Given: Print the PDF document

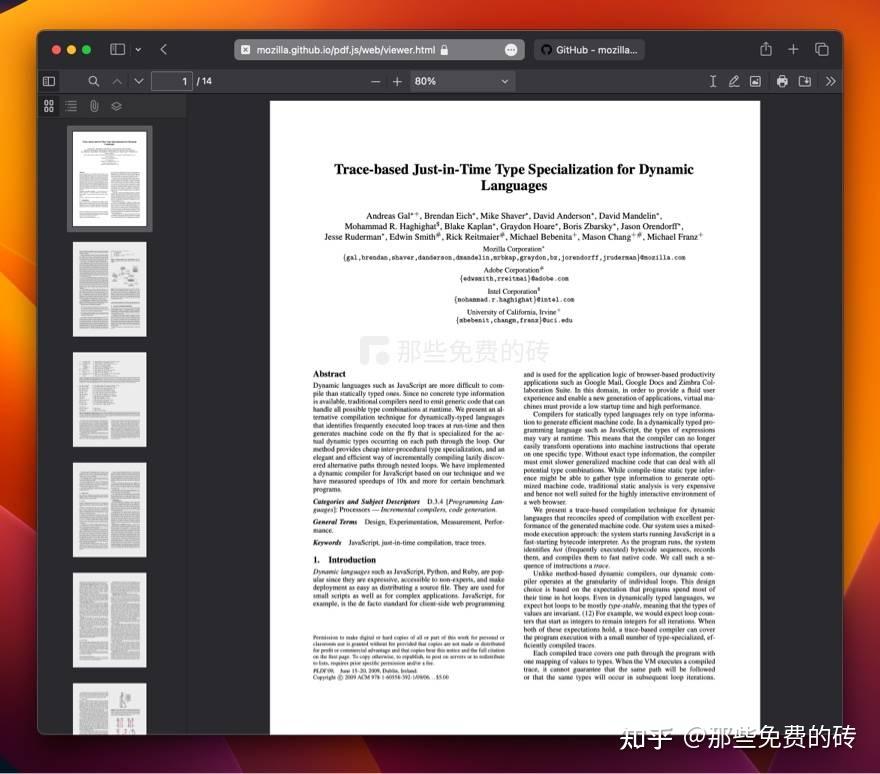Looking at the screenshot, I should 782,81.
